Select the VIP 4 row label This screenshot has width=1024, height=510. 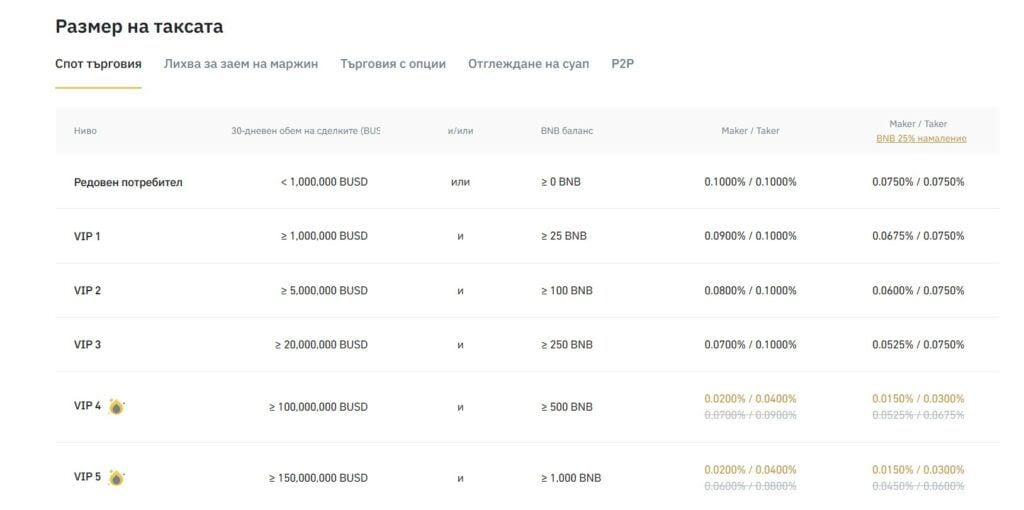pyautogui.click(x=88, y=406)
